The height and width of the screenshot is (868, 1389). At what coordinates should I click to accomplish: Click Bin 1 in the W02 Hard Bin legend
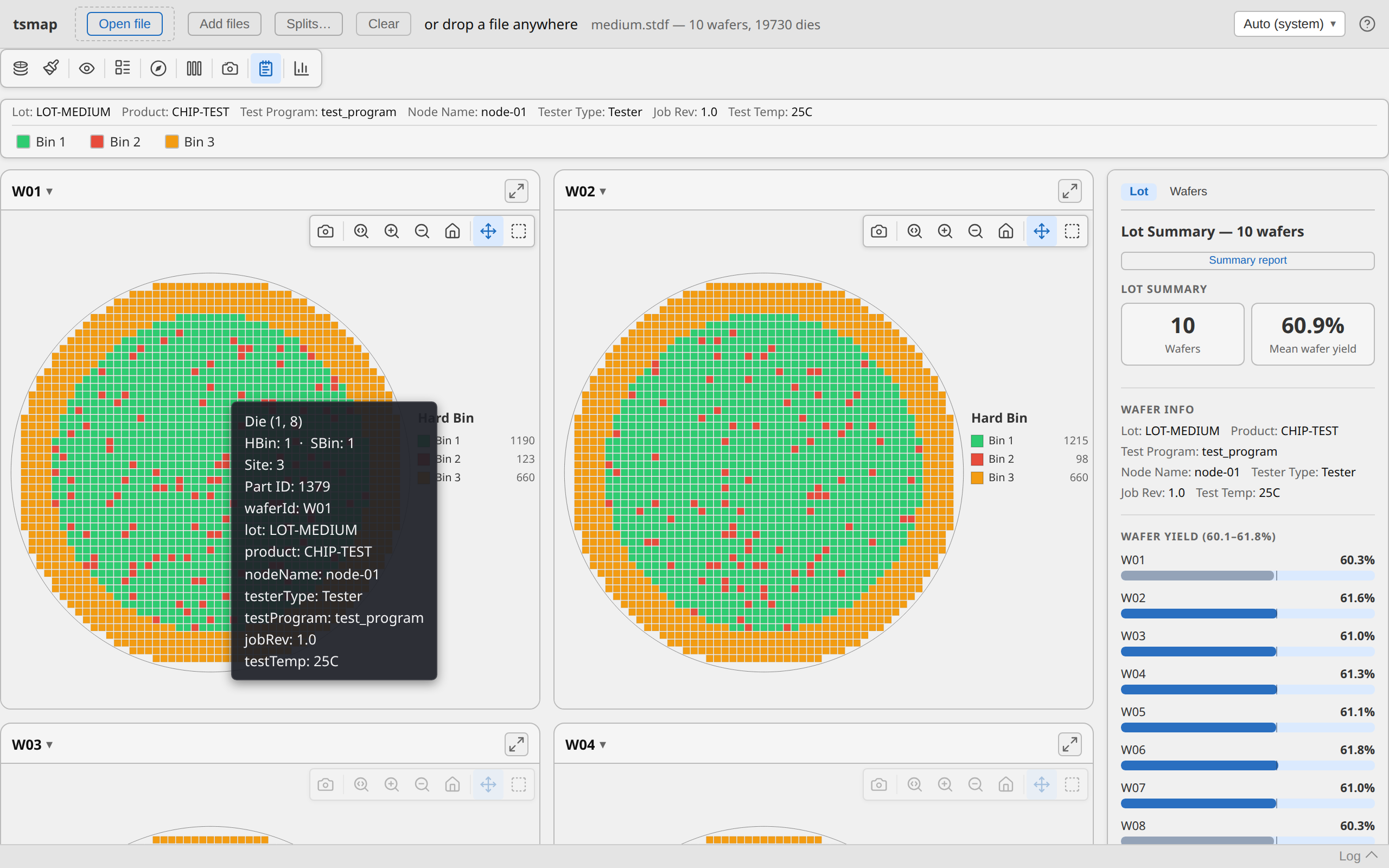tap(1029, 441)
